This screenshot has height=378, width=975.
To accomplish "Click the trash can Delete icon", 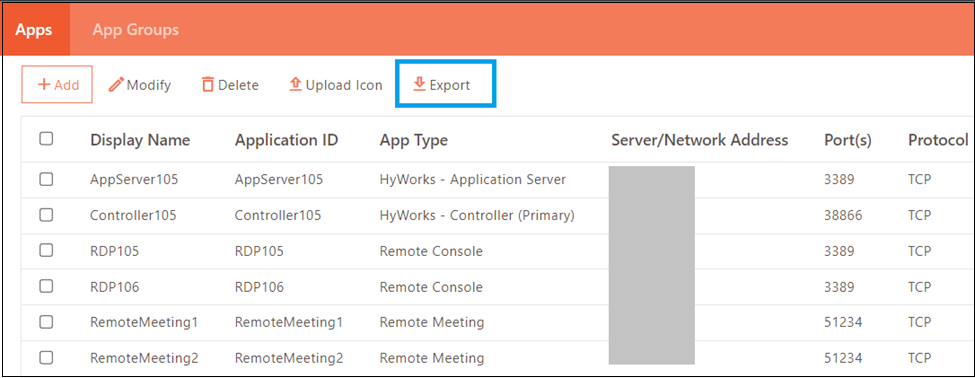I will pos(208,85).
